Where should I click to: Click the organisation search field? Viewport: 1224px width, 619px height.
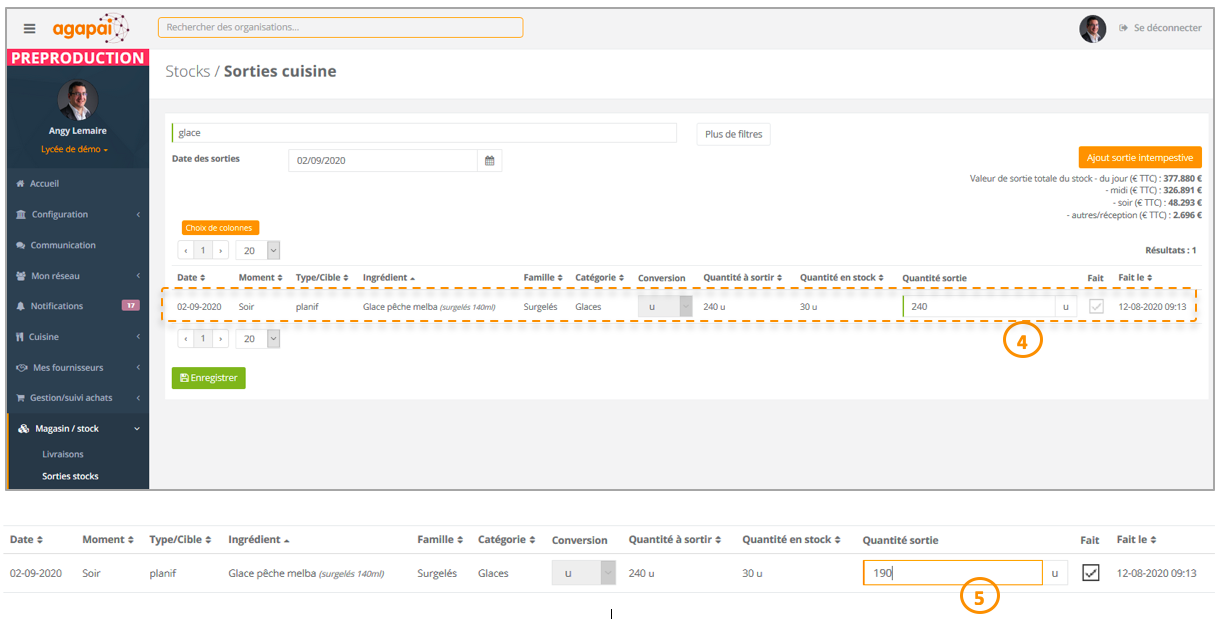340,27
